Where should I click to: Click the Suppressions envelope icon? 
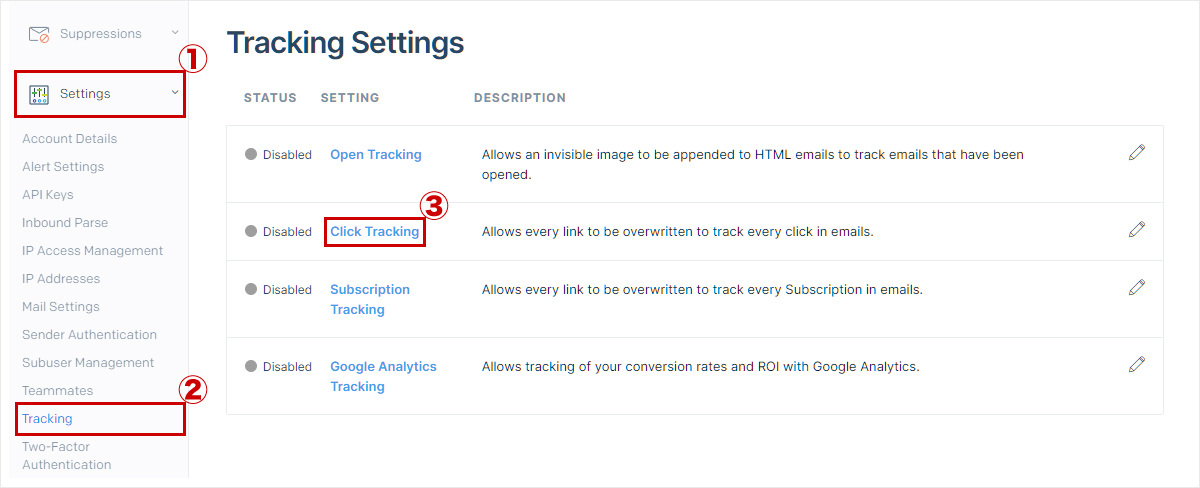pos(39,34)
